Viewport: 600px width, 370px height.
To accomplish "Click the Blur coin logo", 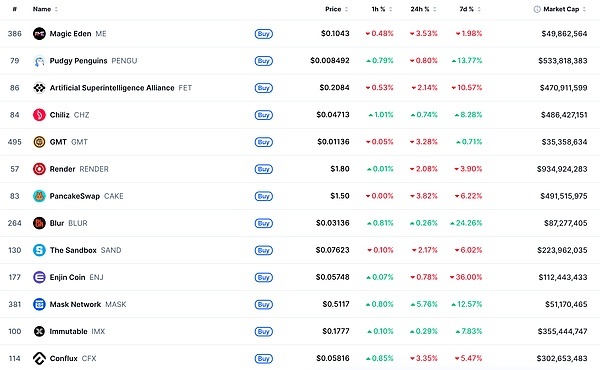I will tap(39, 223).
